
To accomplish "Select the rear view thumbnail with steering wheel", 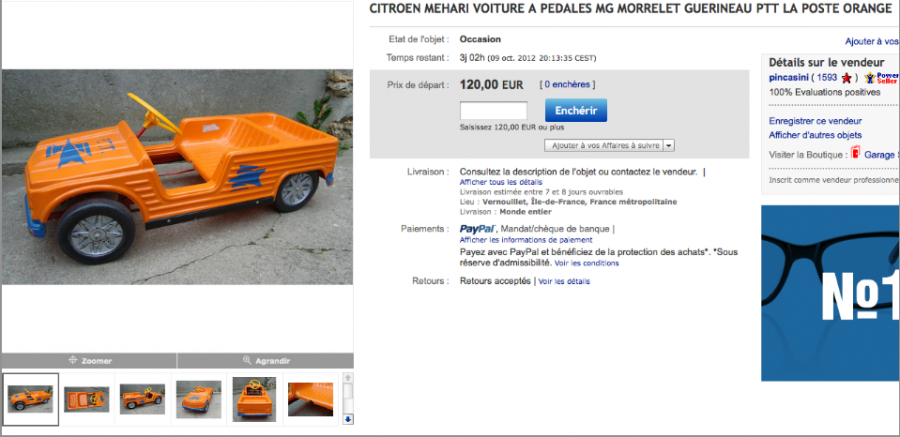I will [x=254, y=399].
